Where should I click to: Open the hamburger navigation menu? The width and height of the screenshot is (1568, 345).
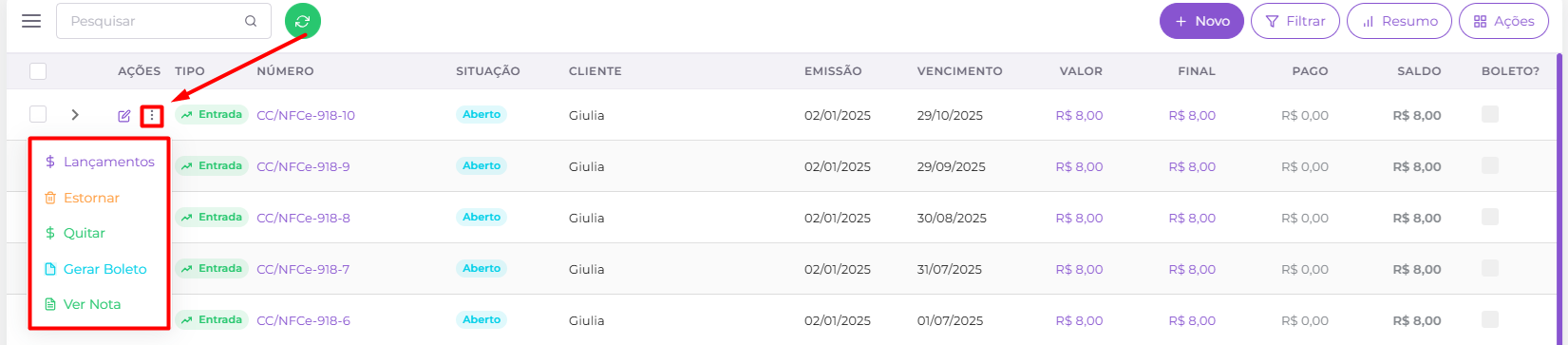tap(31, 21)
